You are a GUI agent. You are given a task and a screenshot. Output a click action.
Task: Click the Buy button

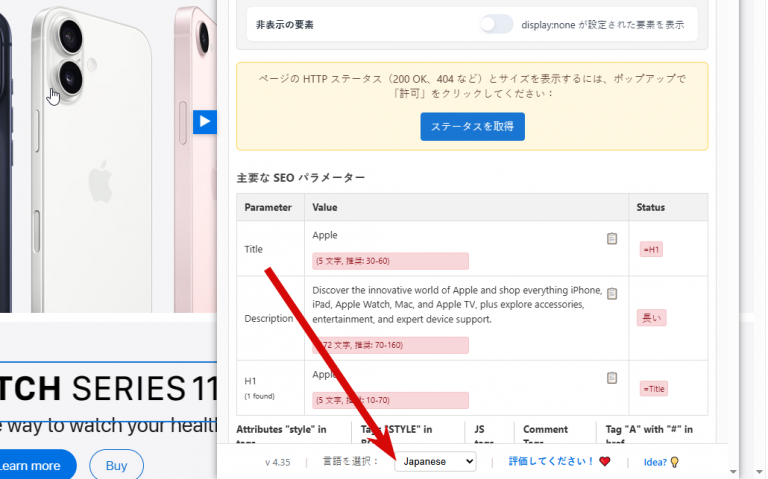tap(117, 465)
